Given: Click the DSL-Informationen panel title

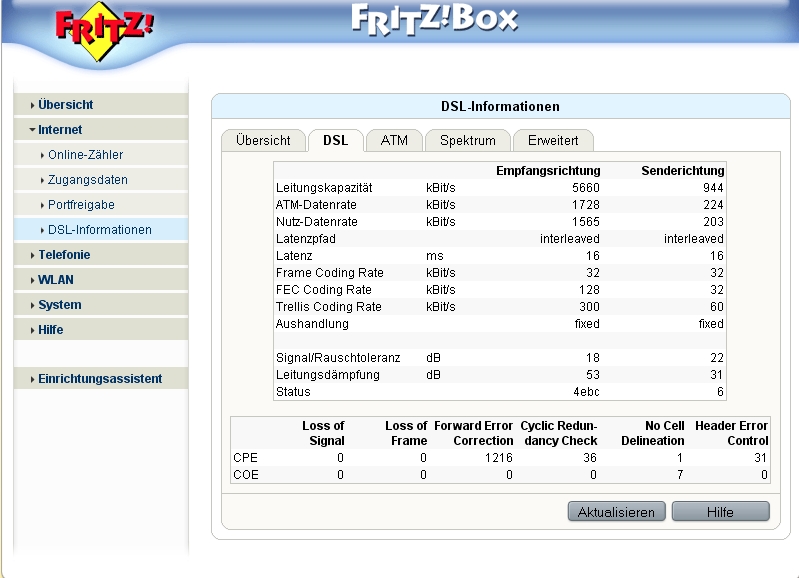Looking at the screenshot, I should click(x=500, y=107).
